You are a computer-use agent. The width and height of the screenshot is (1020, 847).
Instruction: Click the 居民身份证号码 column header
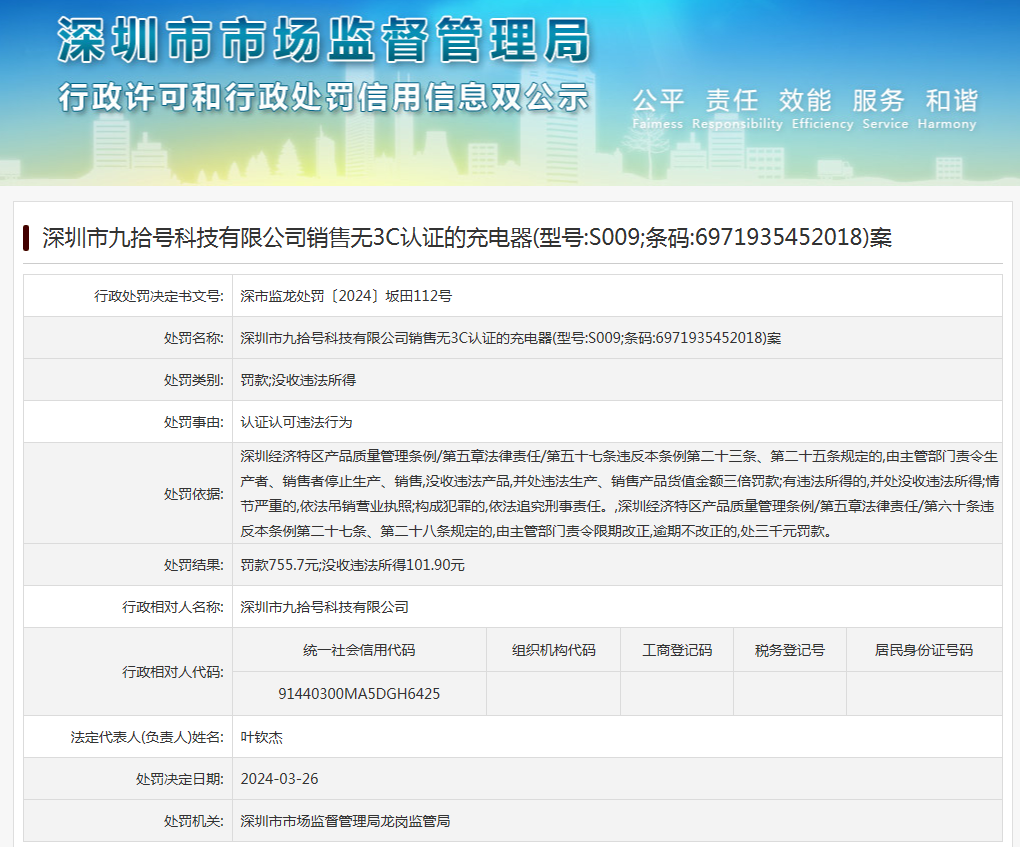click(924, 650)
